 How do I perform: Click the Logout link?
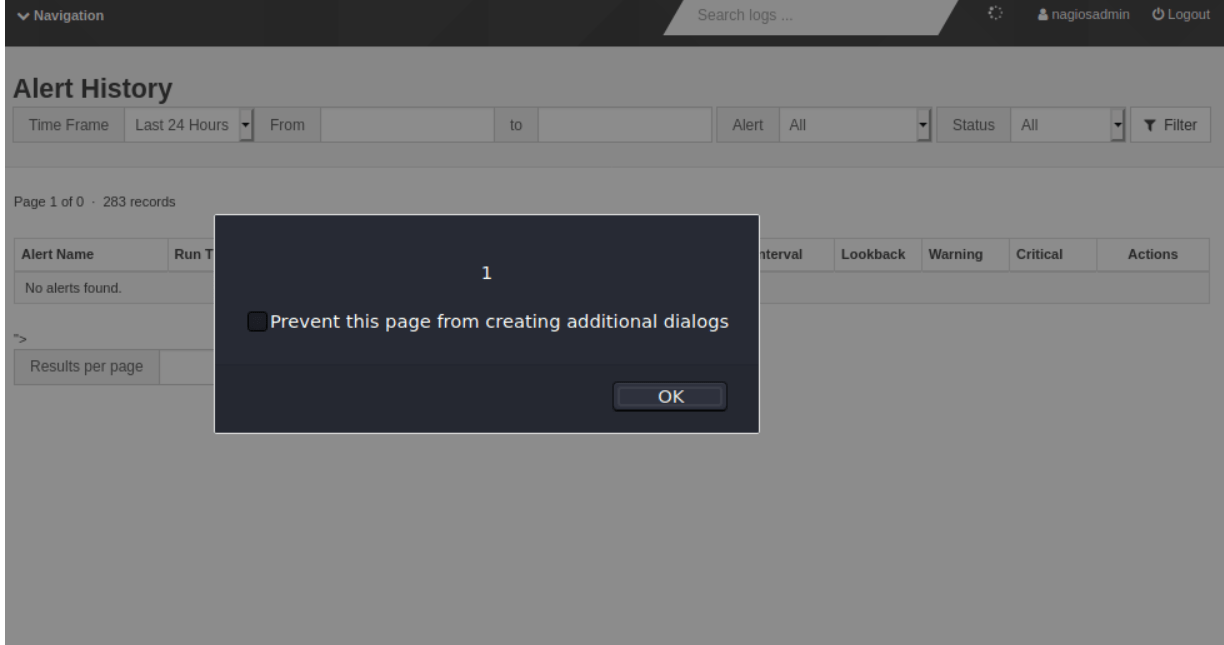point(1181,16)
